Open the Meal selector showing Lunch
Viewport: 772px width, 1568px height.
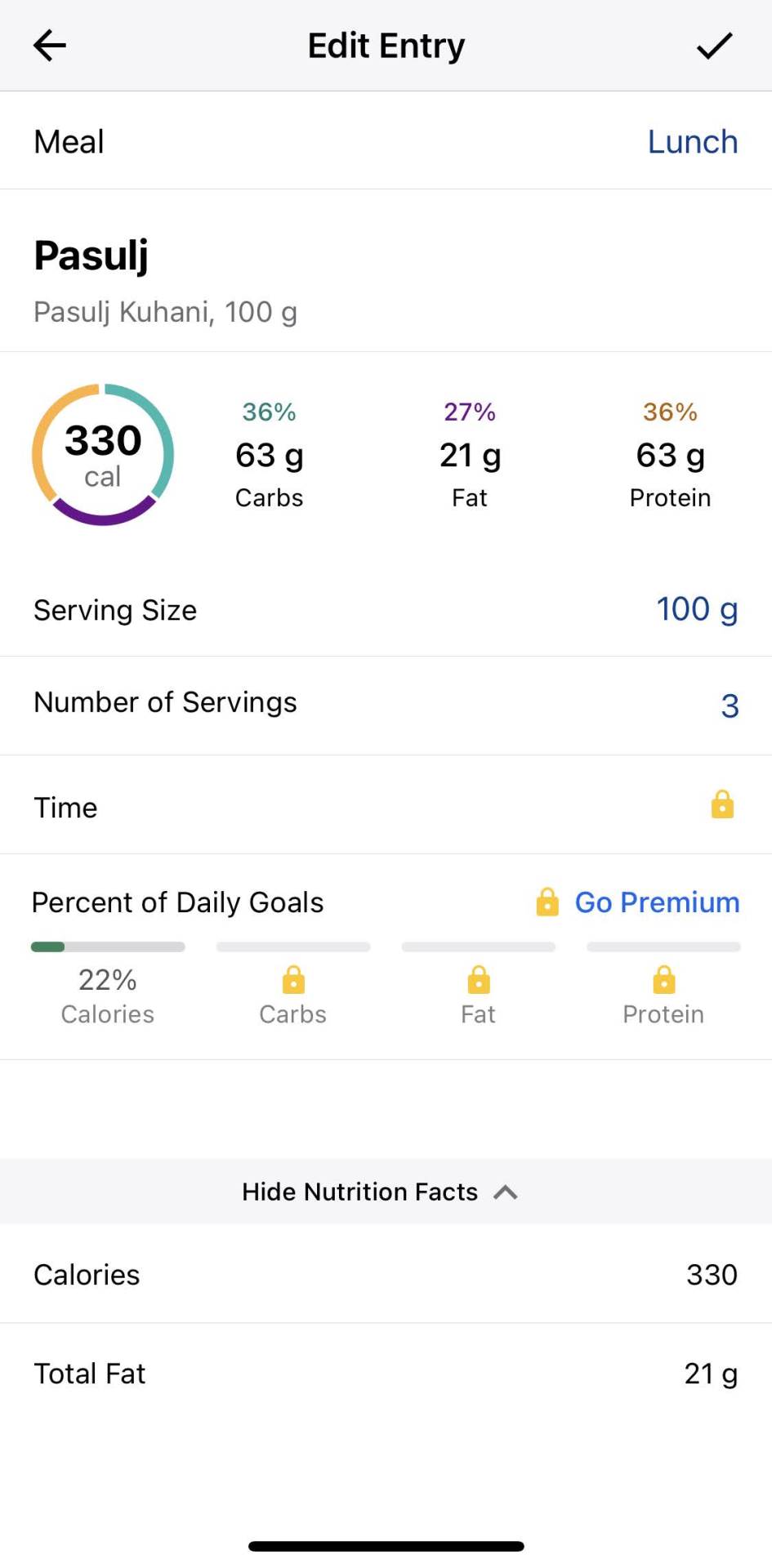point(692,142)
